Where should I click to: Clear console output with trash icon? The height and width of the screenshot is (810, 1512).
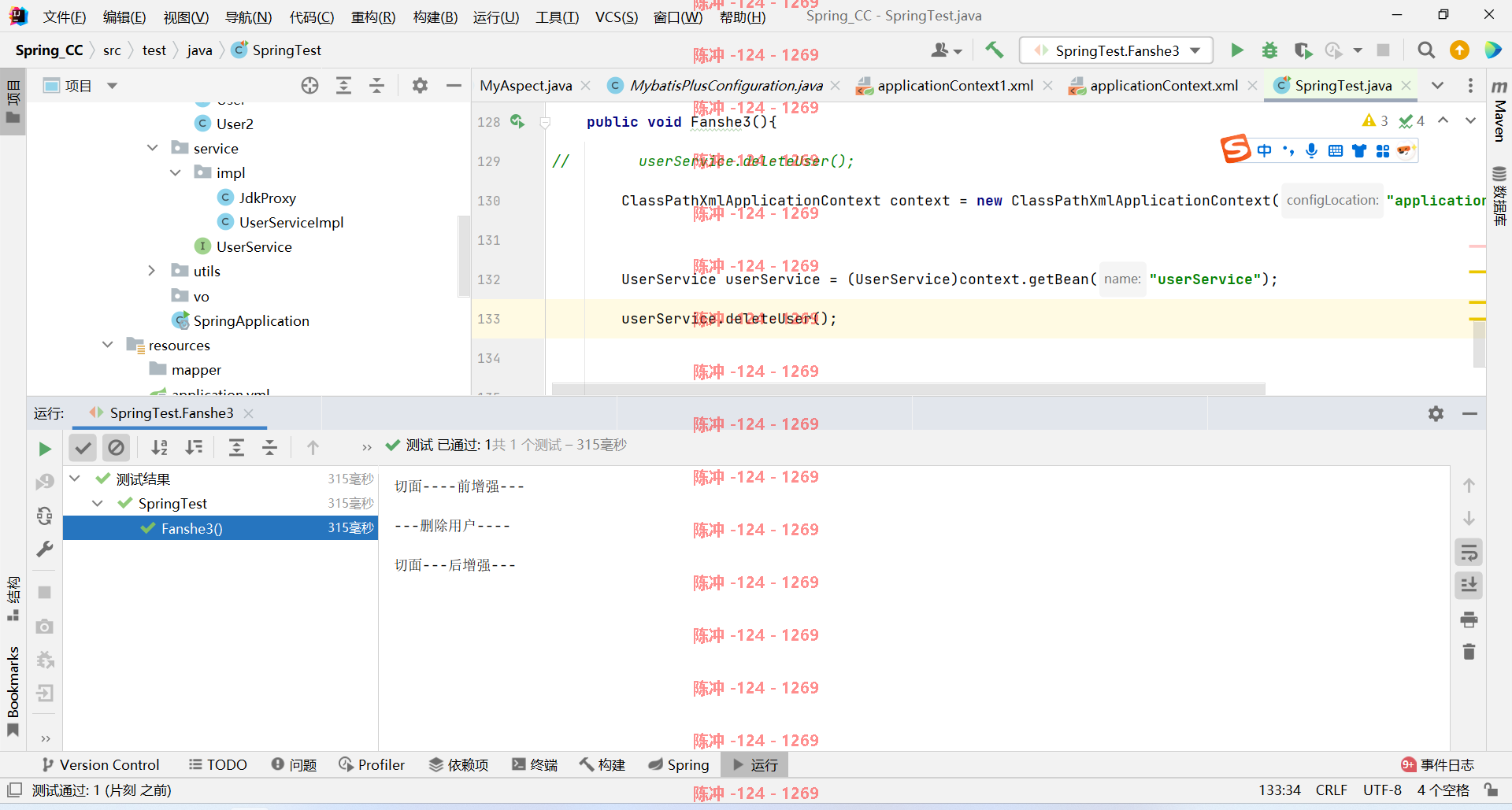tap(1469, 652)
